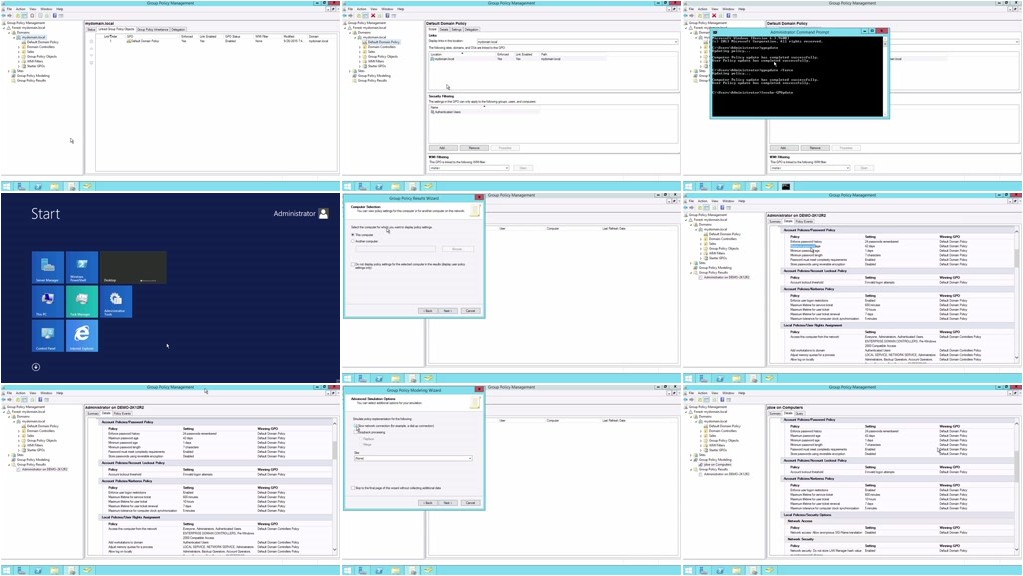Open the Display links in this location dropdown
The width and height of the screenshot is (1023, 576).
[x=577, y=42]
